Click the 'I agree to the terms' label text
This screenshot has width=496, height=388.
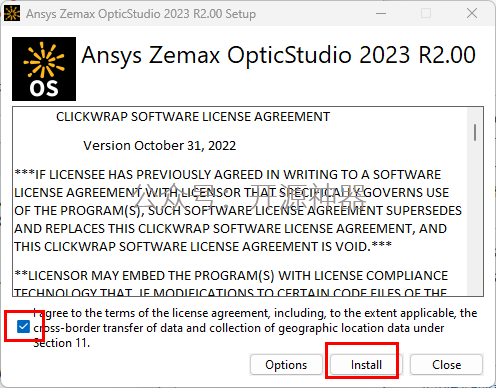[255, 328]
